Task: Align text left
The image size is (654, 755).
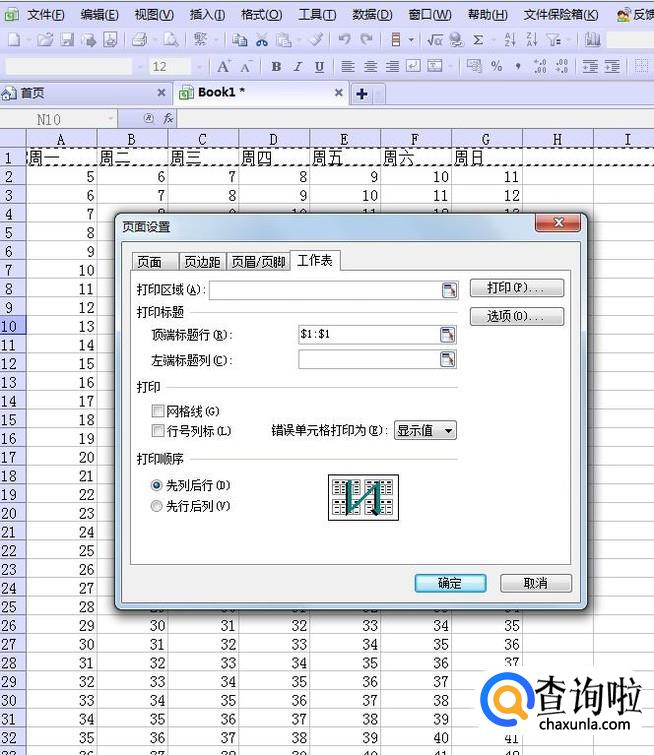Action: [347, 66]
